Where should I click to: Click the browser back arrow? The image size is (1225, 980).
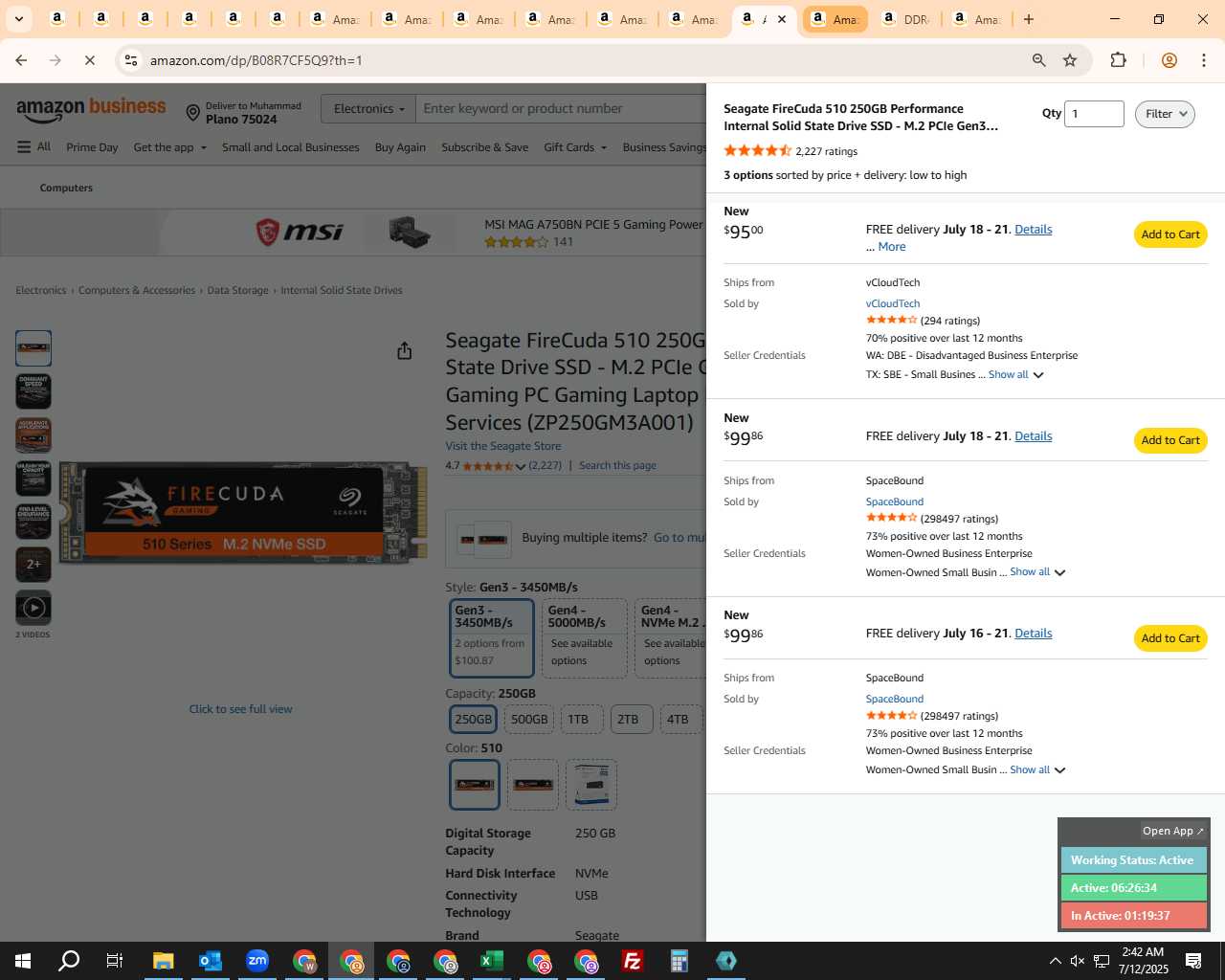pyautogui.click(x=21, y=60)
